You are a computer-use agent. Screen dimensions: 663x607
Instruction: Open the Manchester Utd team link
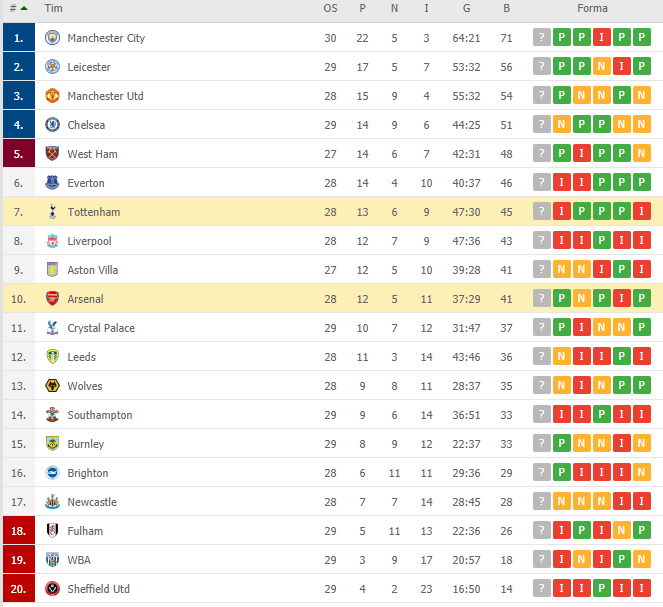105,96
